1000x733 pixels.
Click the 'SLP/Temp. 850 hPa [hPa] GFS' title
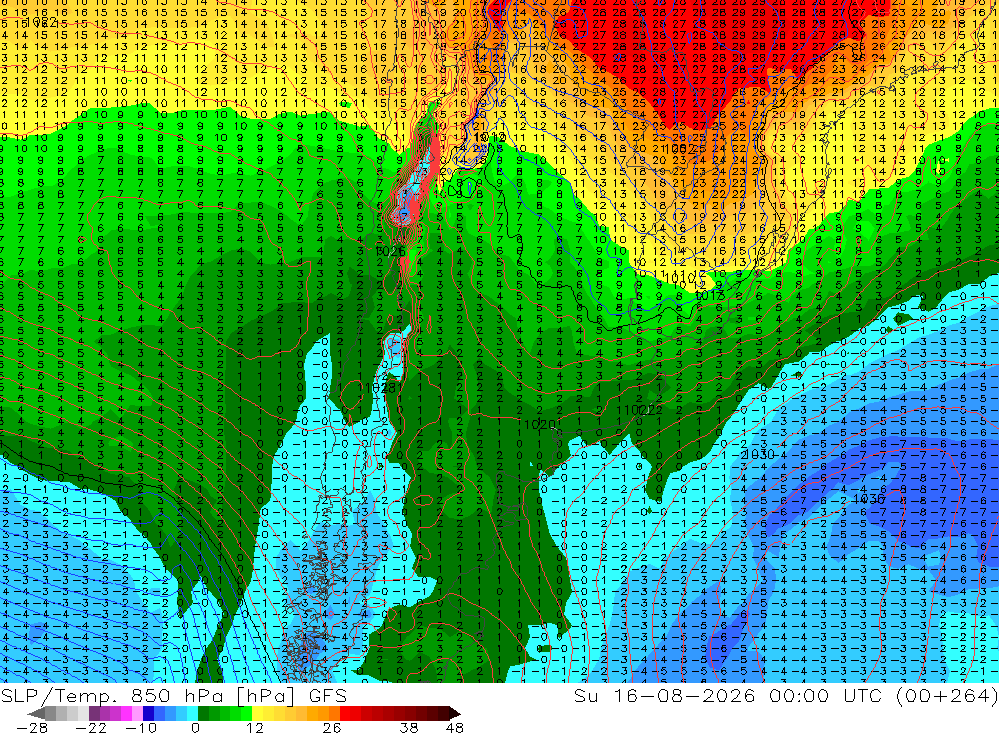[173, 696]
